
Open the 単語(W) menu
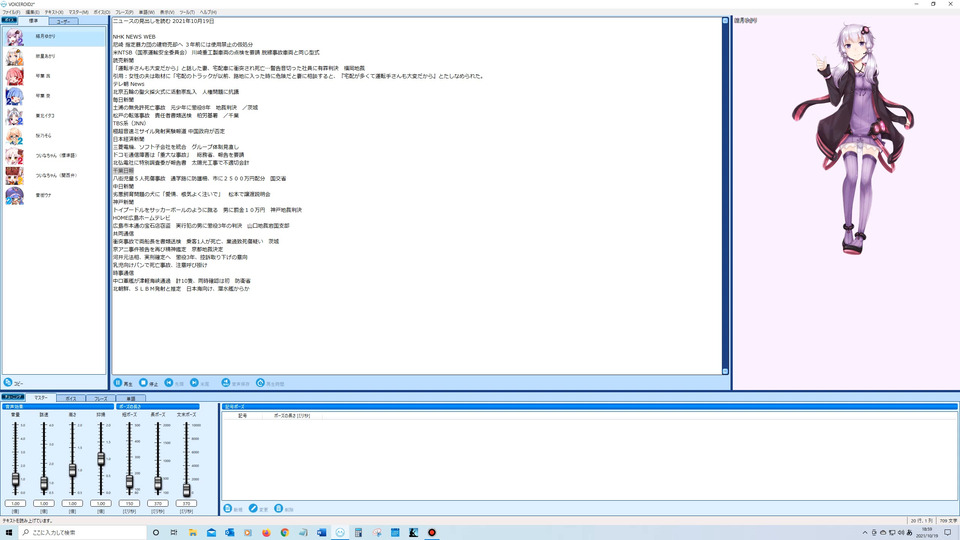point(147,12)
